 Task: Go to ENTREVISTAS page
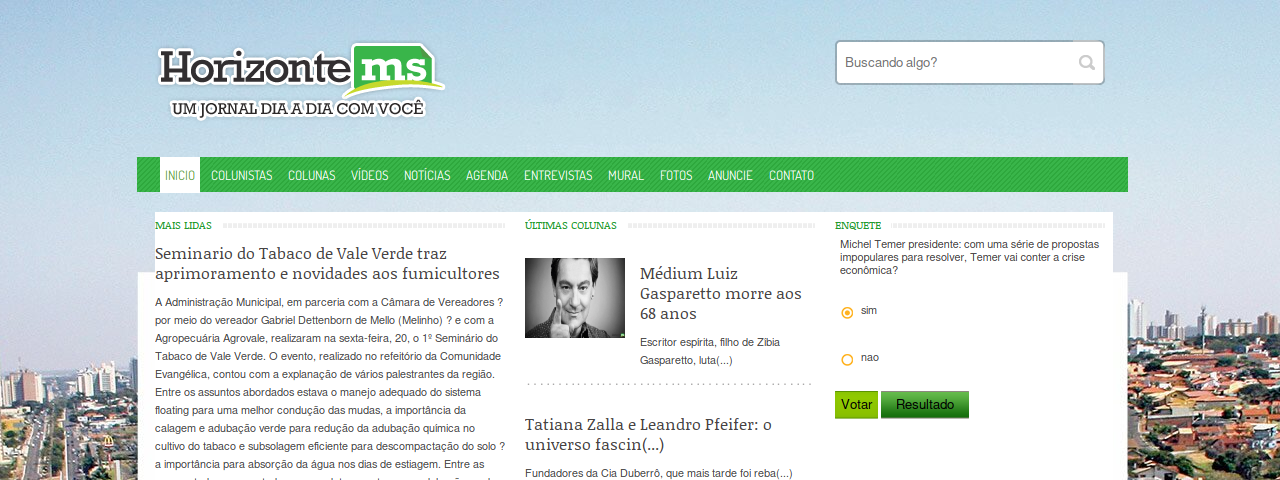point(558,175)
